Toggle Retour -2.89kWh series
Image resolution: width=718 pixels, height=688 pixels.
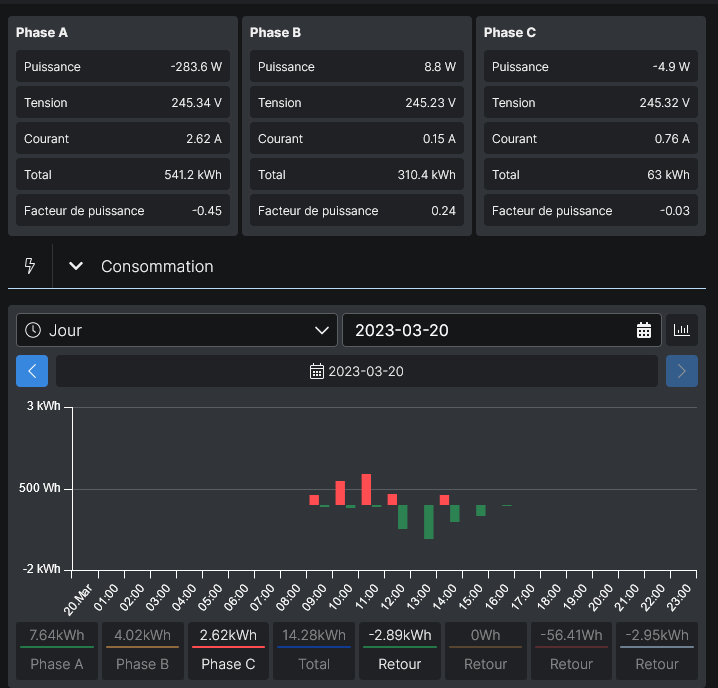tap(400, 650)
